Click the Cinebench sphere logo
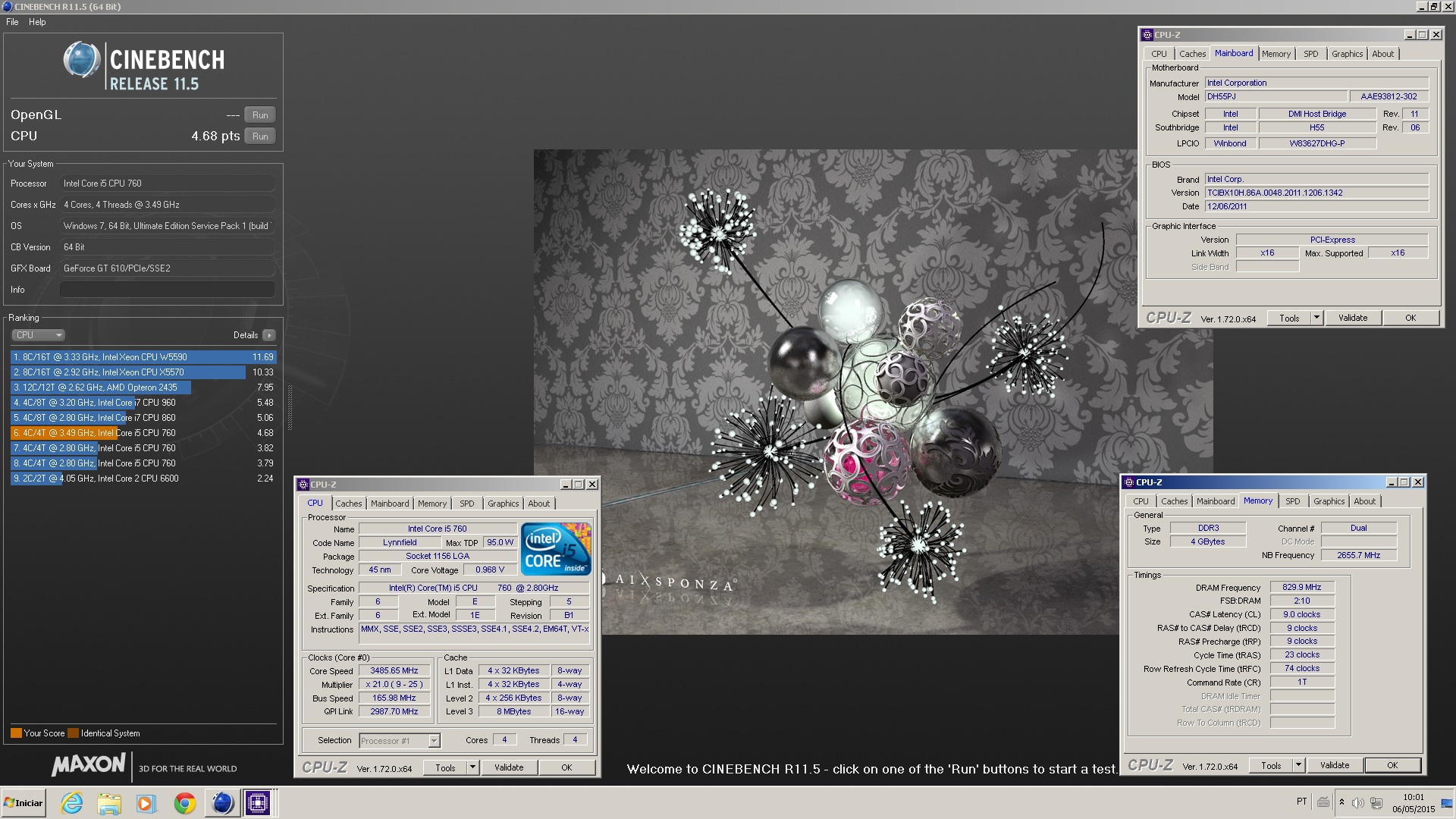Image resolution: width=1456 pixels, height=819 pixels. tap(81, 60)
